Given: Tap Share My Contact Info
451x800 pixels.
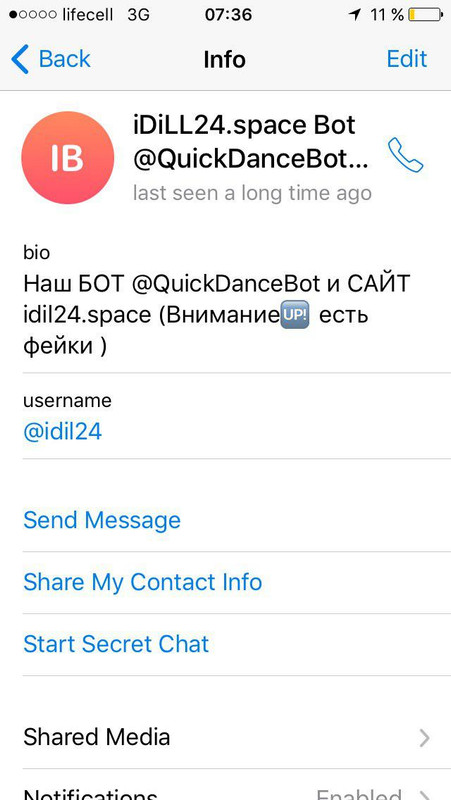Looking at the screenshot, I should point(143,582).
